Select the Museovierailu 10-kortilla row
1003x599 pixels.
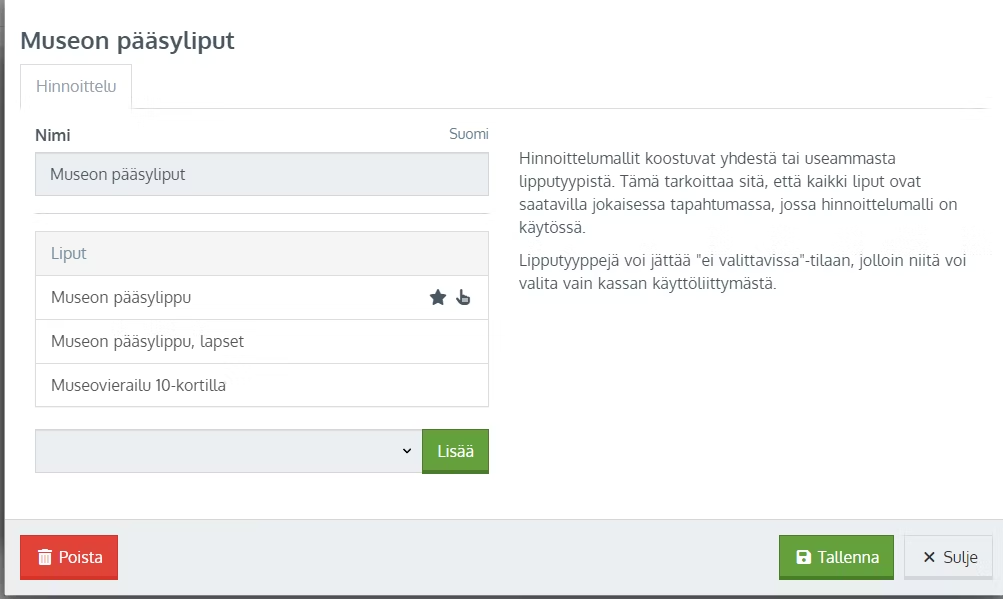[x=262, y=385]
